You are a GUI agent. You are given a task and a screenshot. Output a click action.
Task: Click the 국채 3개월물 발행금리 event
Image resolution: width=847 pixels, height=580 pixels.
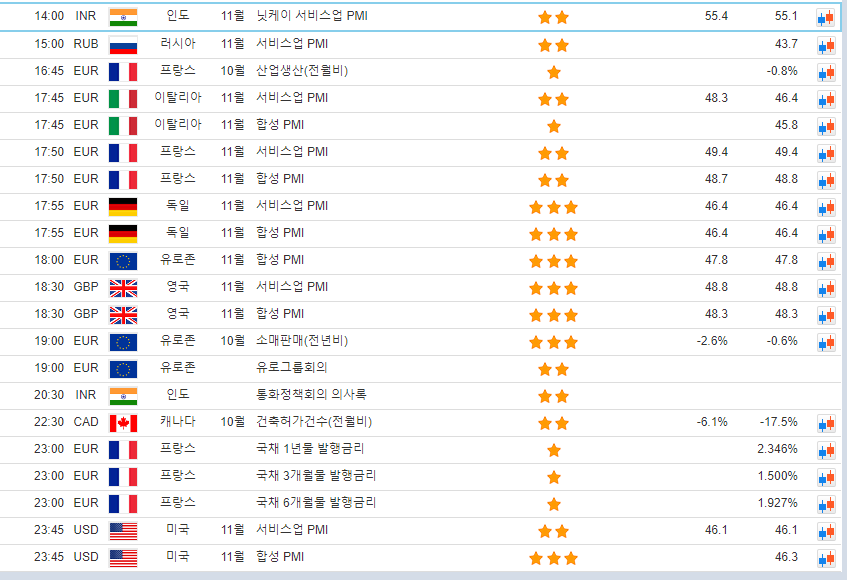tap(316, 476)
